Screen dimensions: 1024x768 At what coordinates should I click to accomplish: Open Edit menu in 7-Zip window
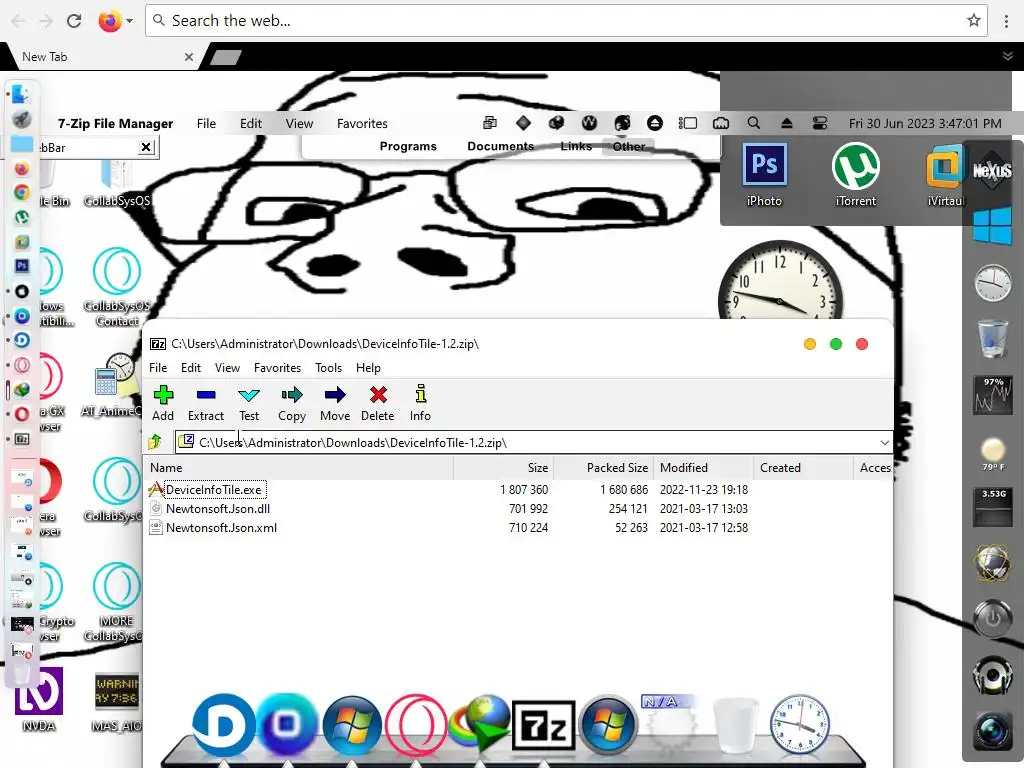click(191, 368)
